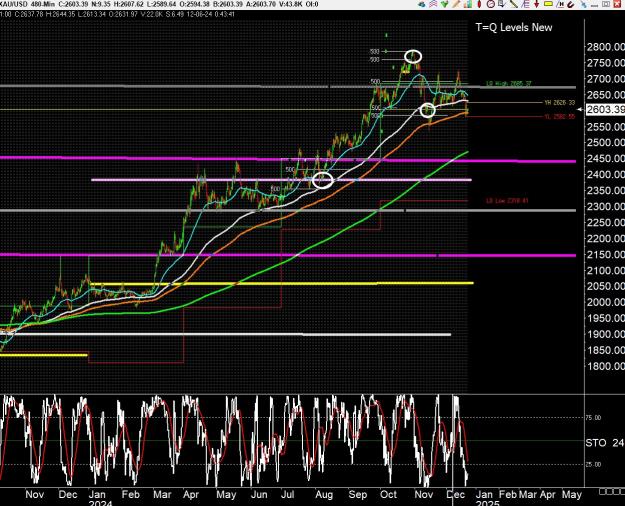Click the slash-H text line tool icon
Image resolution: width=625 pixels, height=506 pixels.
pos(560,4)
